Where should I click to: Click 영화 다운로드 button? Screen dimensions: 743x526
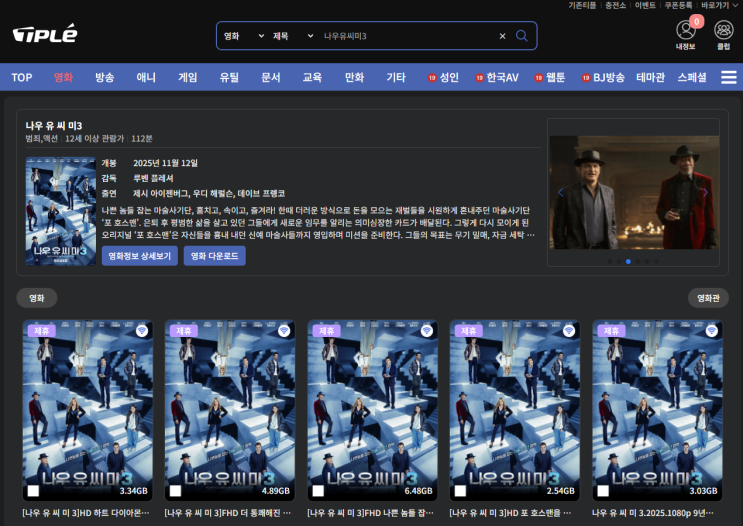(x=215, y=256)
